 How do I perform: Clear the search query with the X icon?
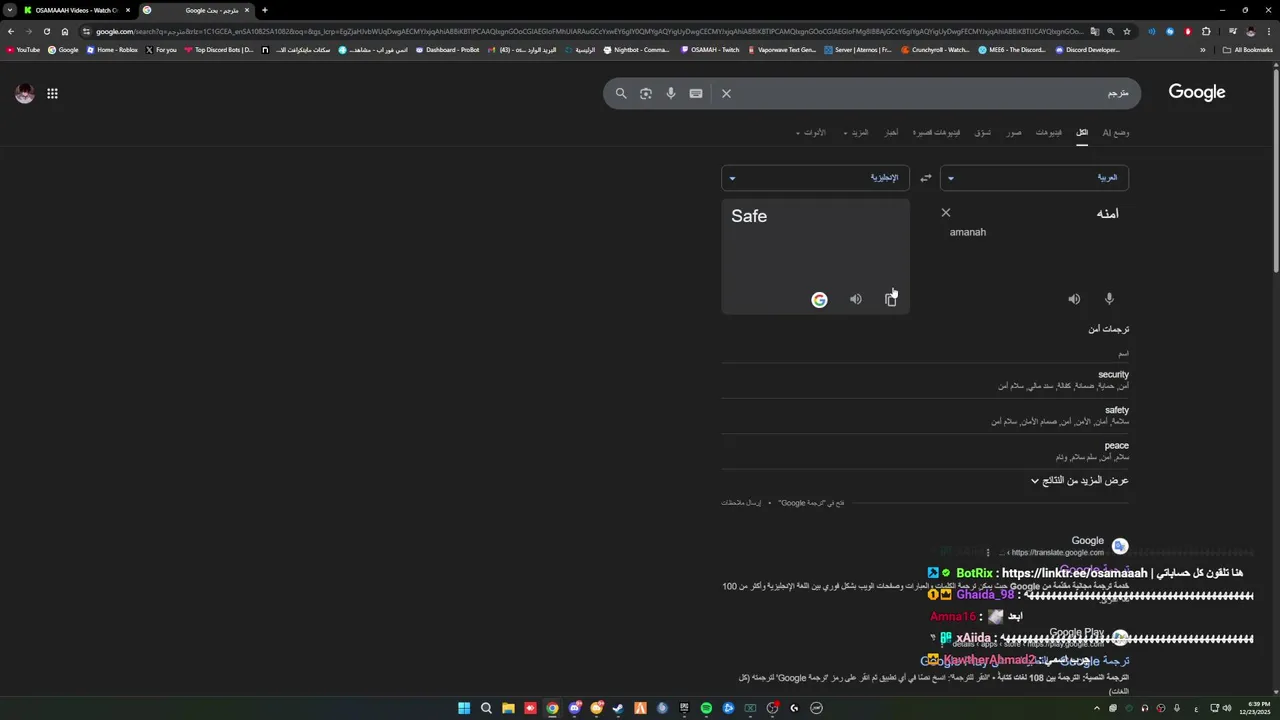click(726, 93)
